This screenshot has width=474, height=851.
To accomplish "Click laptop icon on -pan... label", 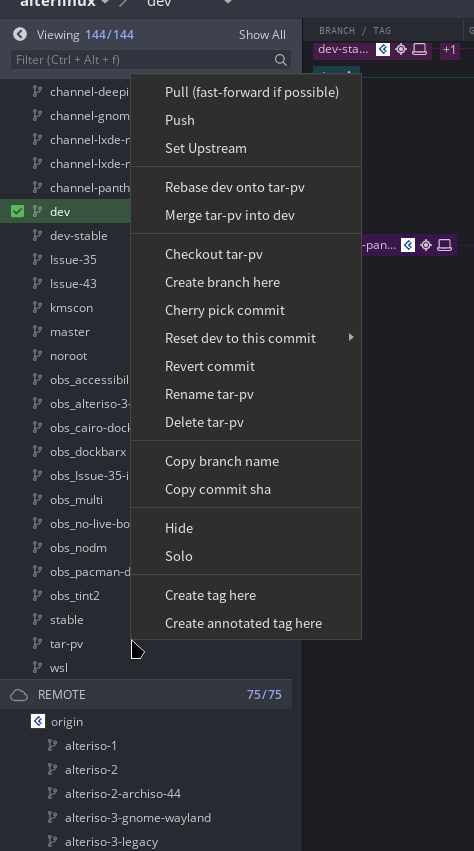I will (444, 245).
